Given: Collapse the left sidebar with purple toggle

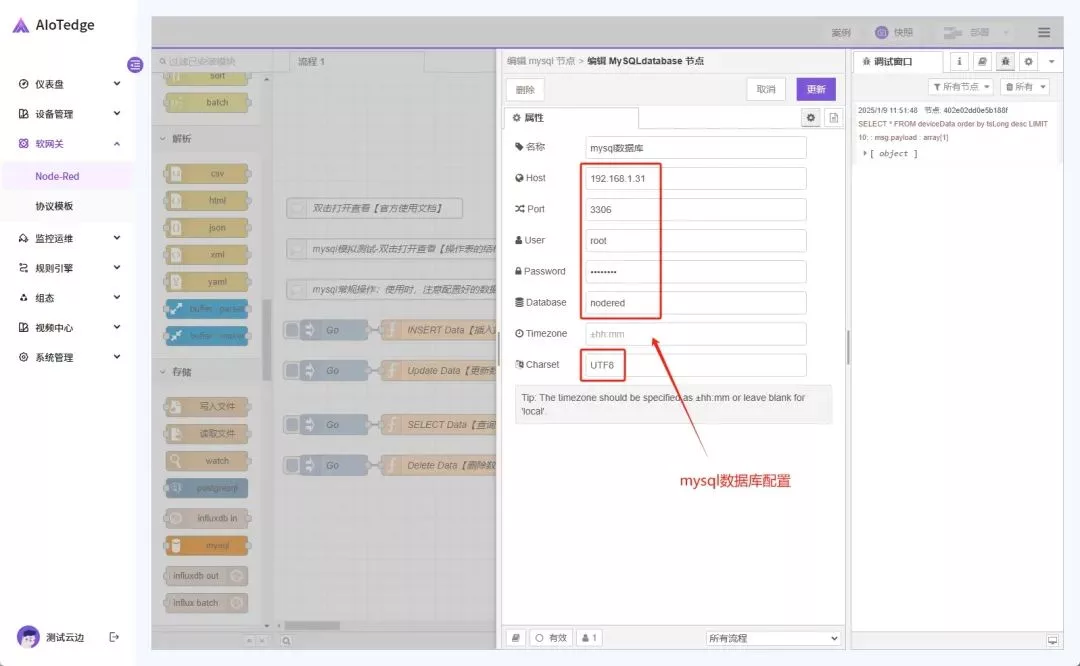Looking at the screenshot, I should tap(135, 65).
